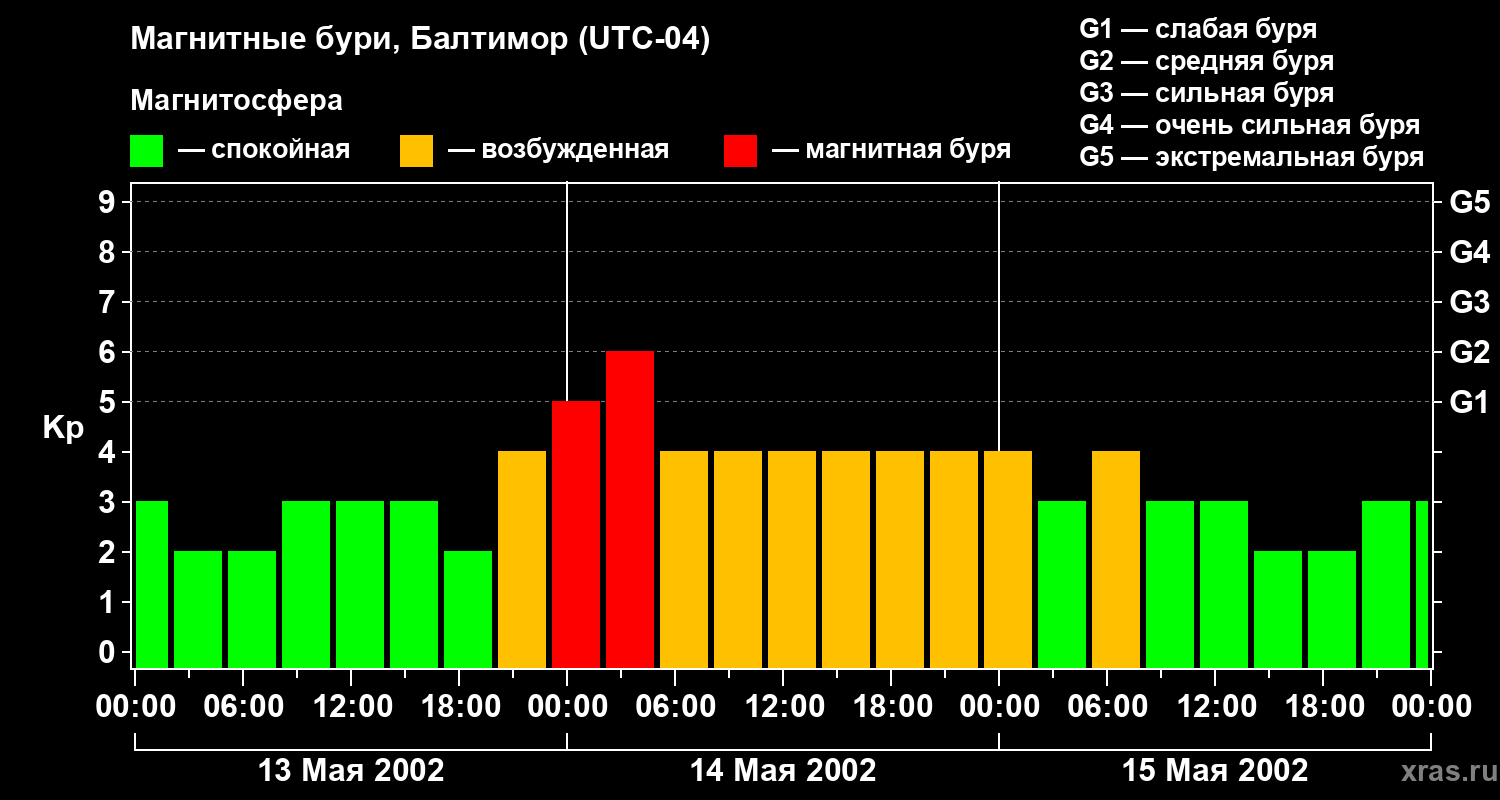The width and height of the screenshot is (1500, 800).
Task: Click the 'G3 — сильная буря' legend text
Action: [x=1206, y=93]
